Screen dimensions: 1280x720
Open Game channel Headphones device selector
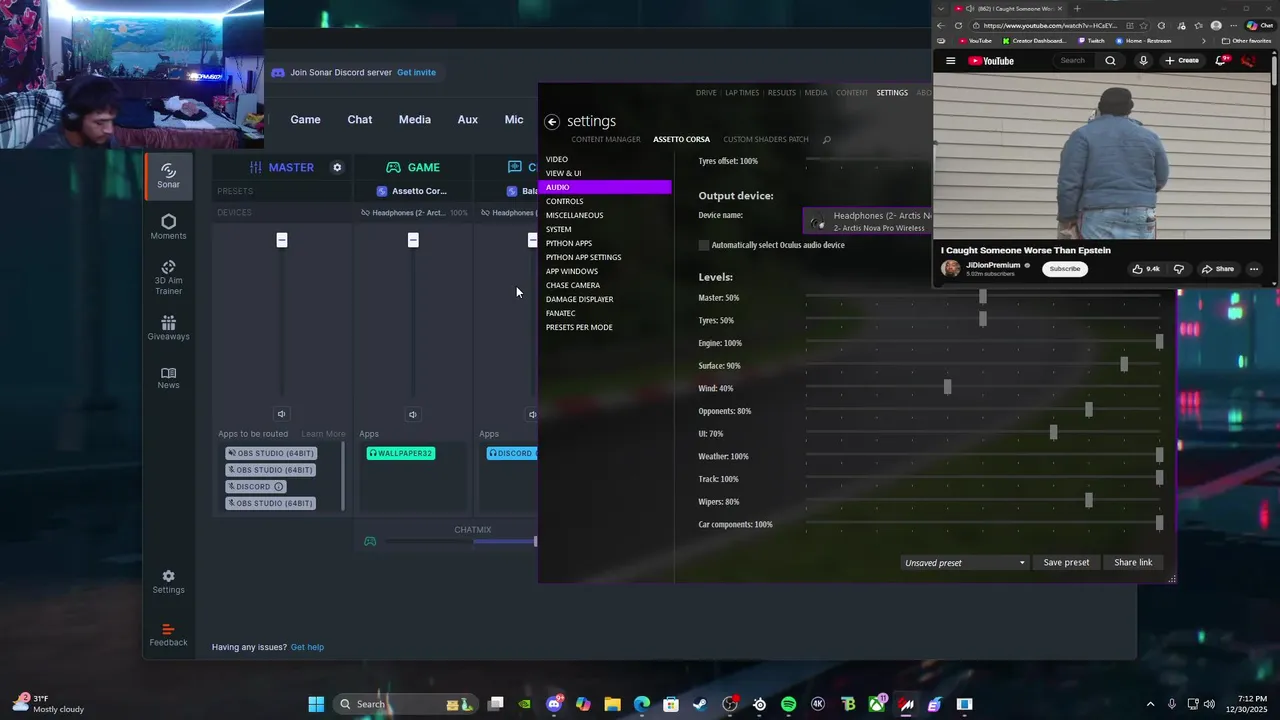point(414,213)
